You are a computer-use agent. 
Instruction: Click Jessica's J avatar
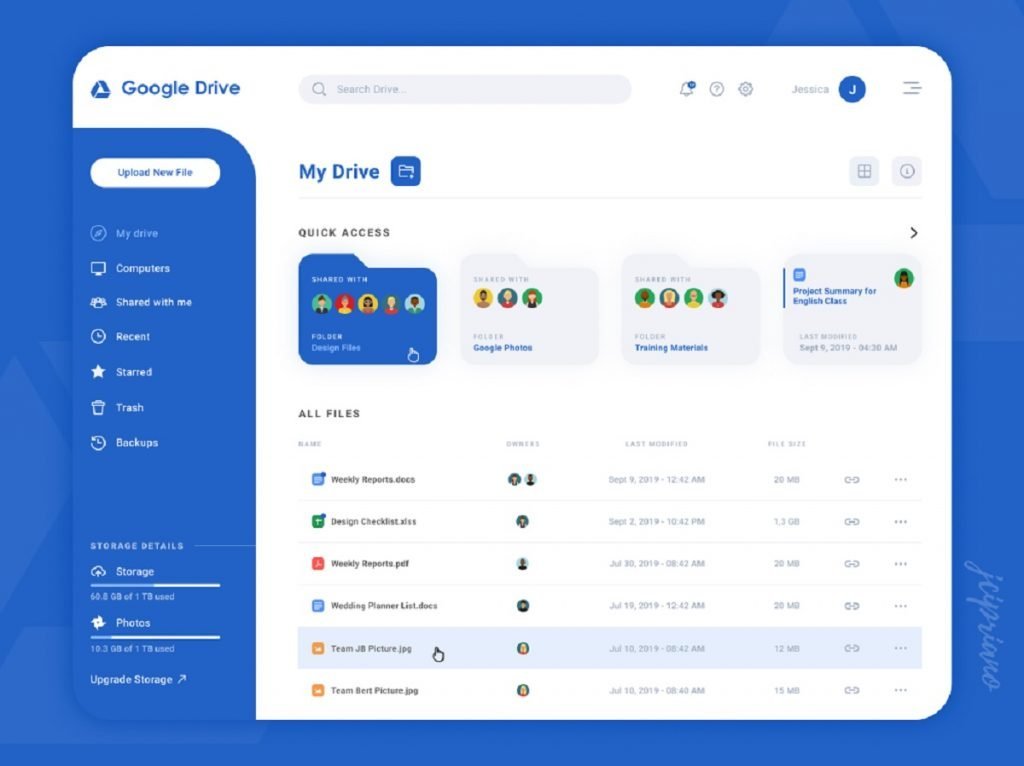point(852,89)
